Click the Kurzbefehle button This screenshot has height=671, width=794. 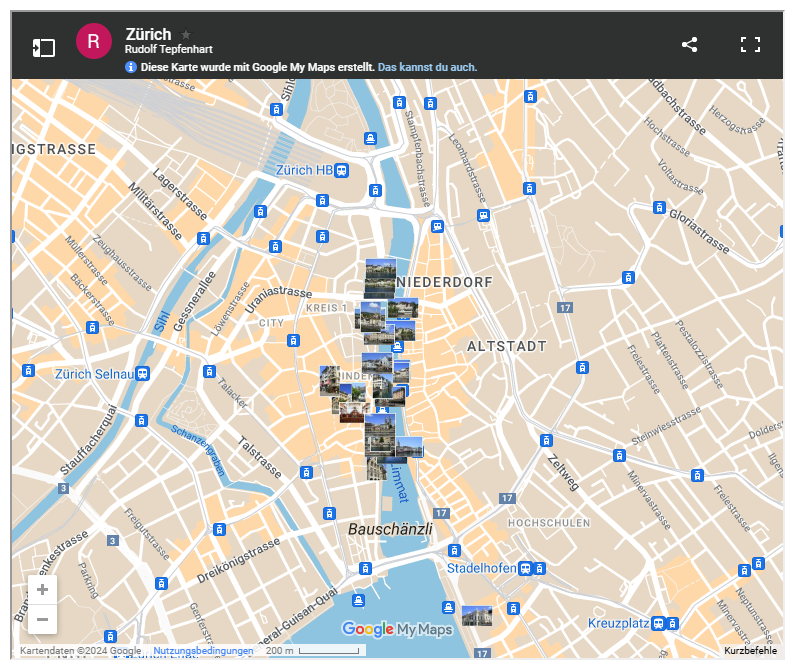[750, 651]
